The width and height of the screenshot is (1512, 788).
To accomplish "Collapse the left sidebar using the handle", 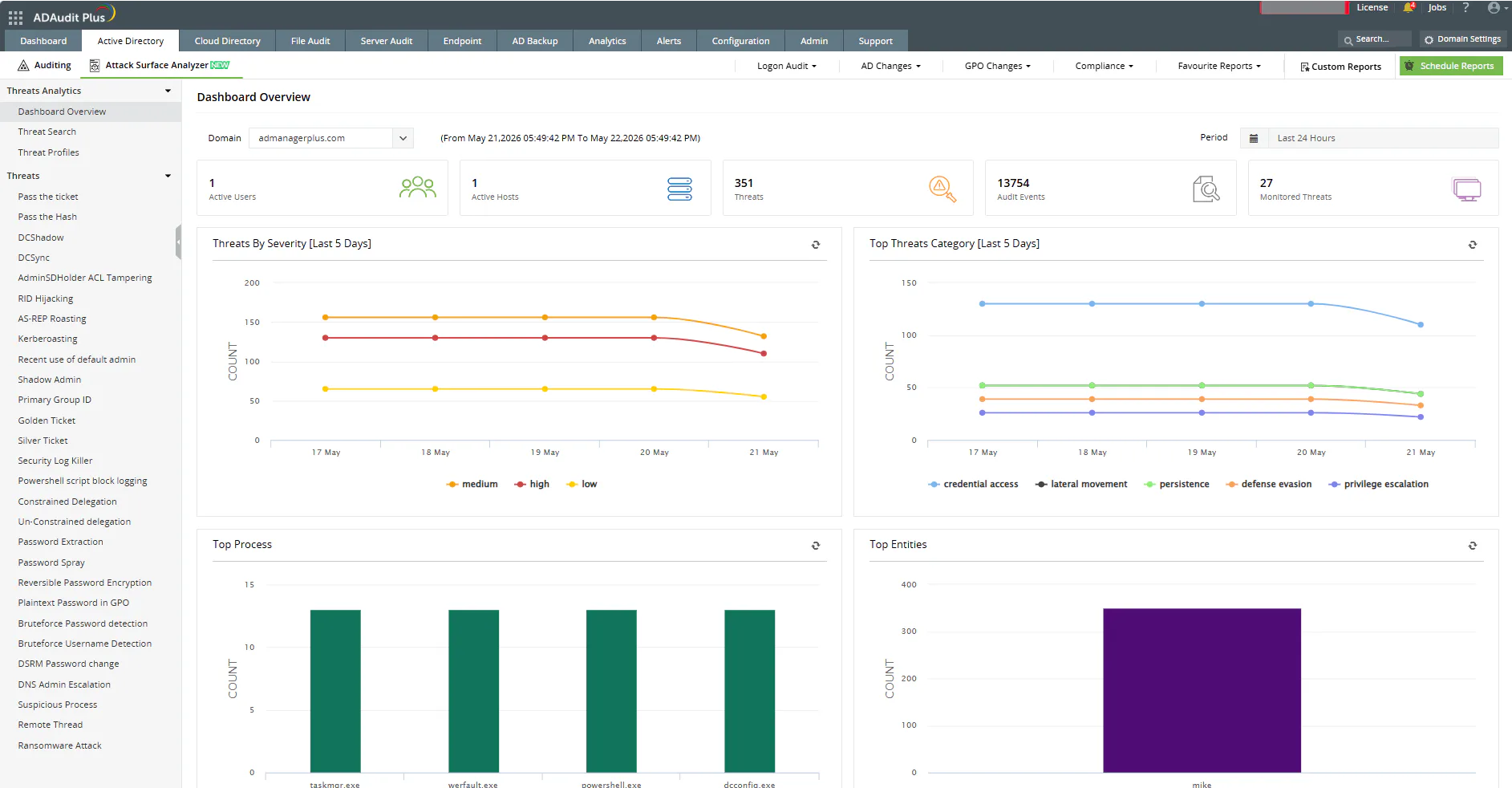I will (x=178, y=242).
